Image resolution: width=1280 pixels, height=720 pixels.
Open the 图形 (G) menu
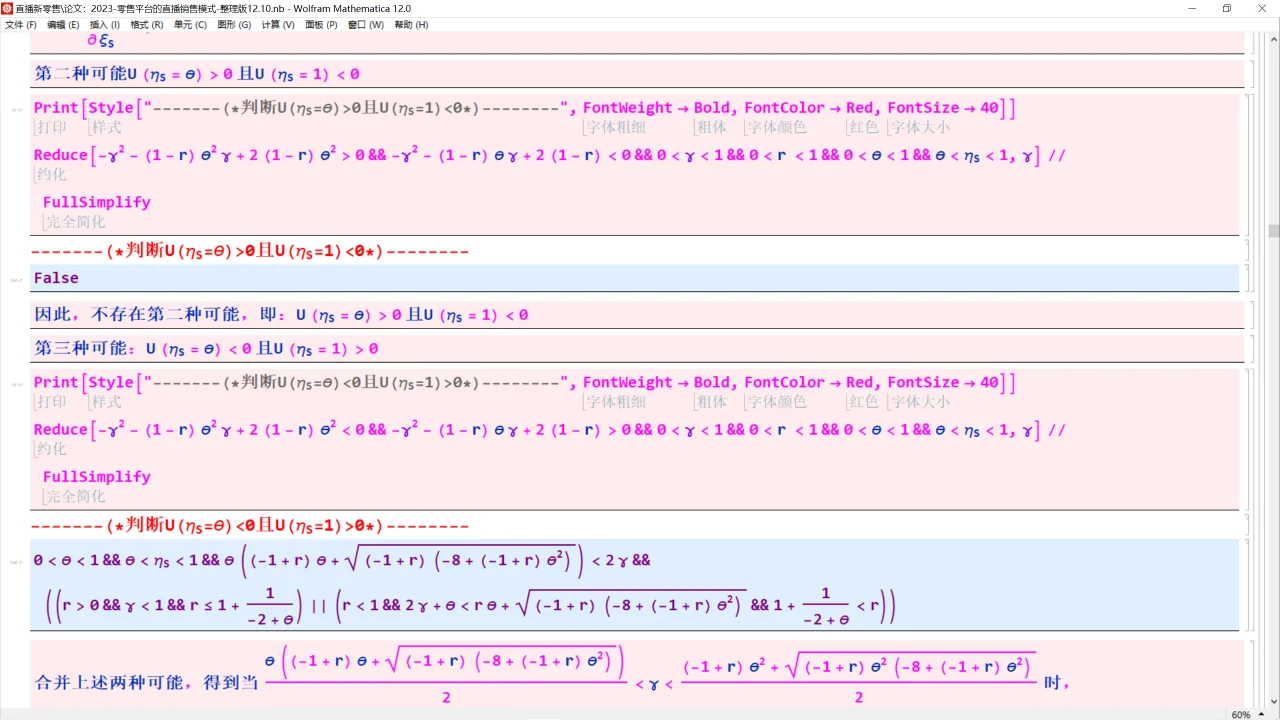click(234, 25)
